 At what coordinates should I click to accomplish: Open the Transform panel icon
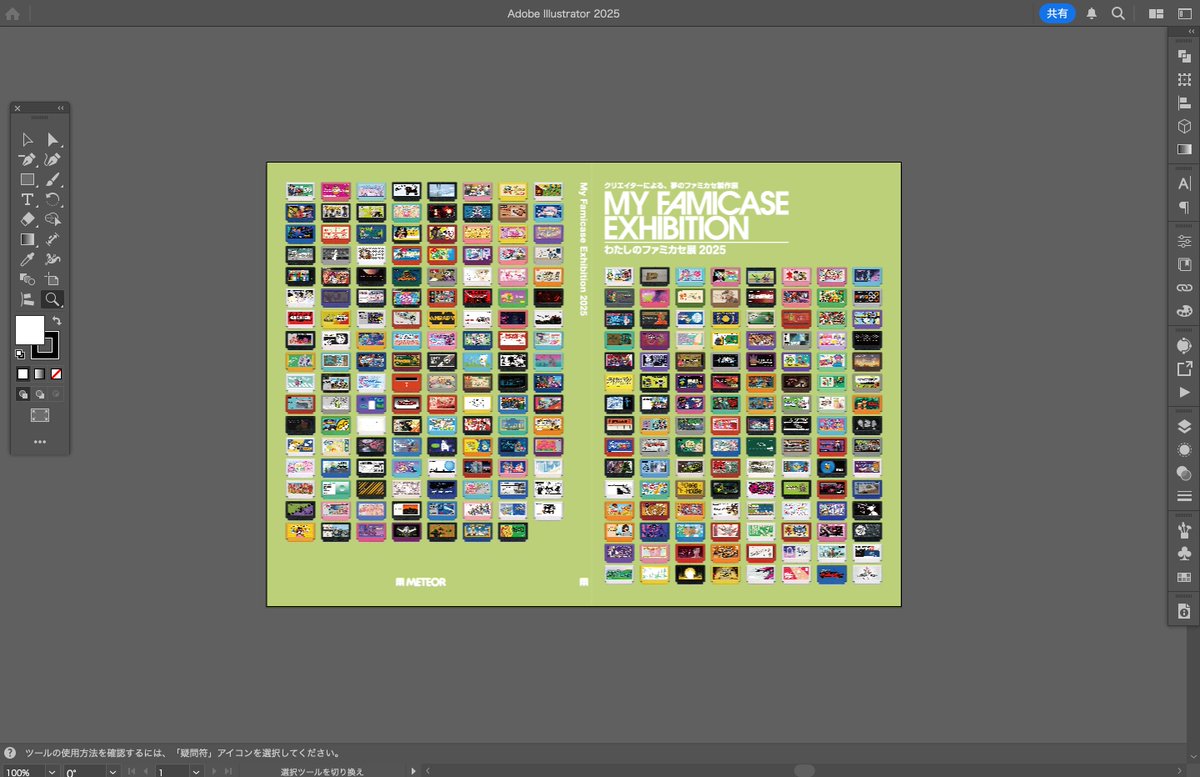tap(1184, 80)
